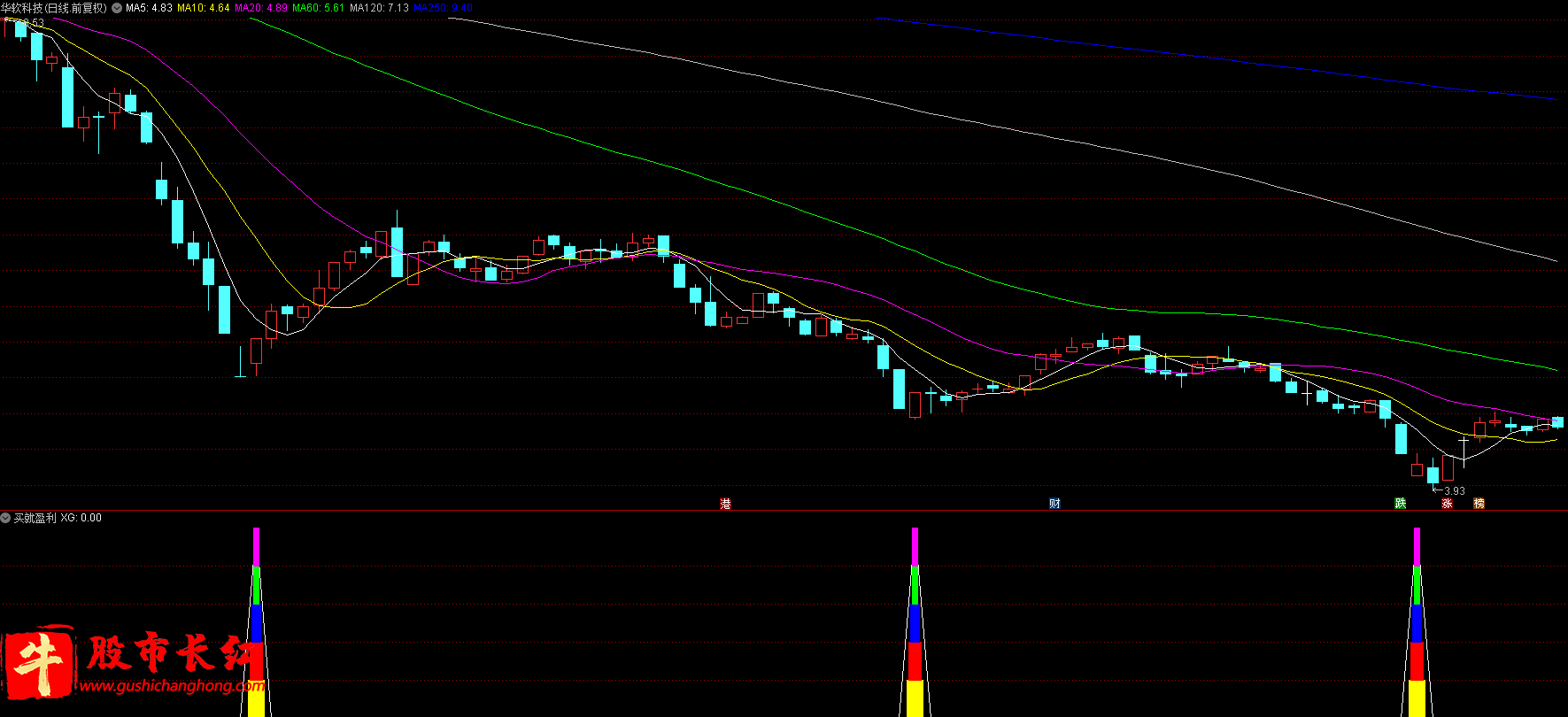Select the blue MA250: 9.40 label
The width and height of the screenshot is (1568, 717).
pos(443,8)
